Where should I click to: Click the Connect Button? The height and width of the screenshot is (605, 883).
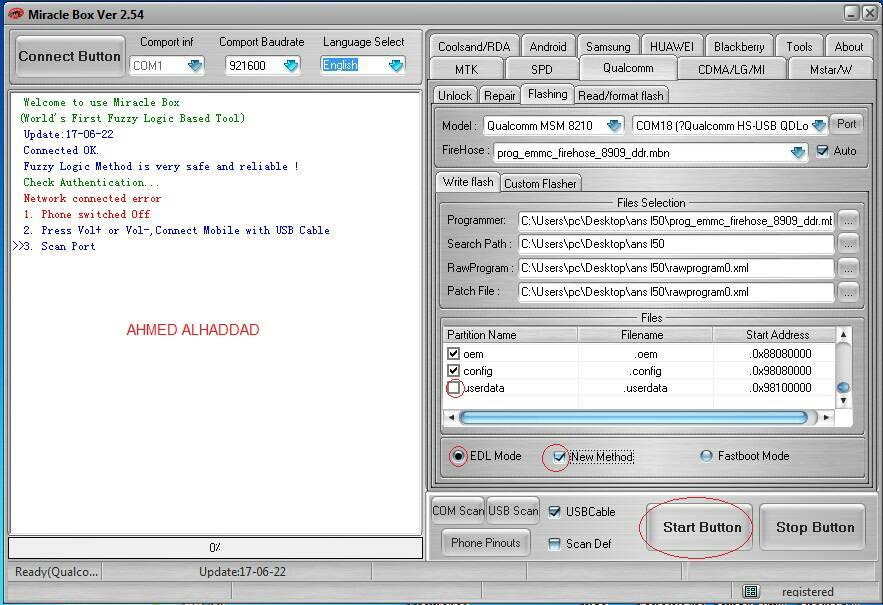tap(69, 56)
